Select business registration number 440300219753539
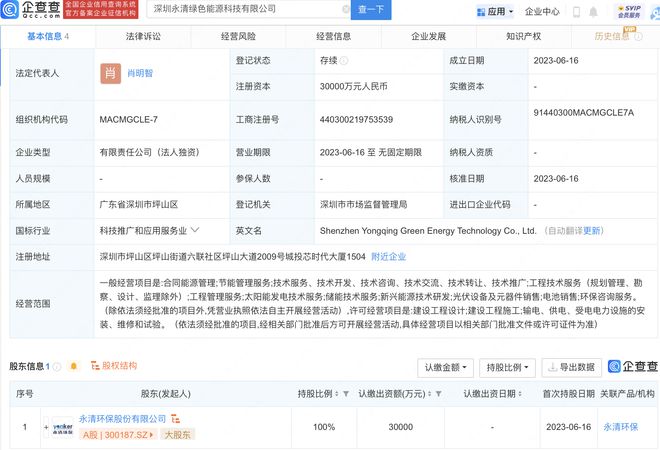Image resolution: width=660 pixels, height=450 pixels. coord(356,120)
